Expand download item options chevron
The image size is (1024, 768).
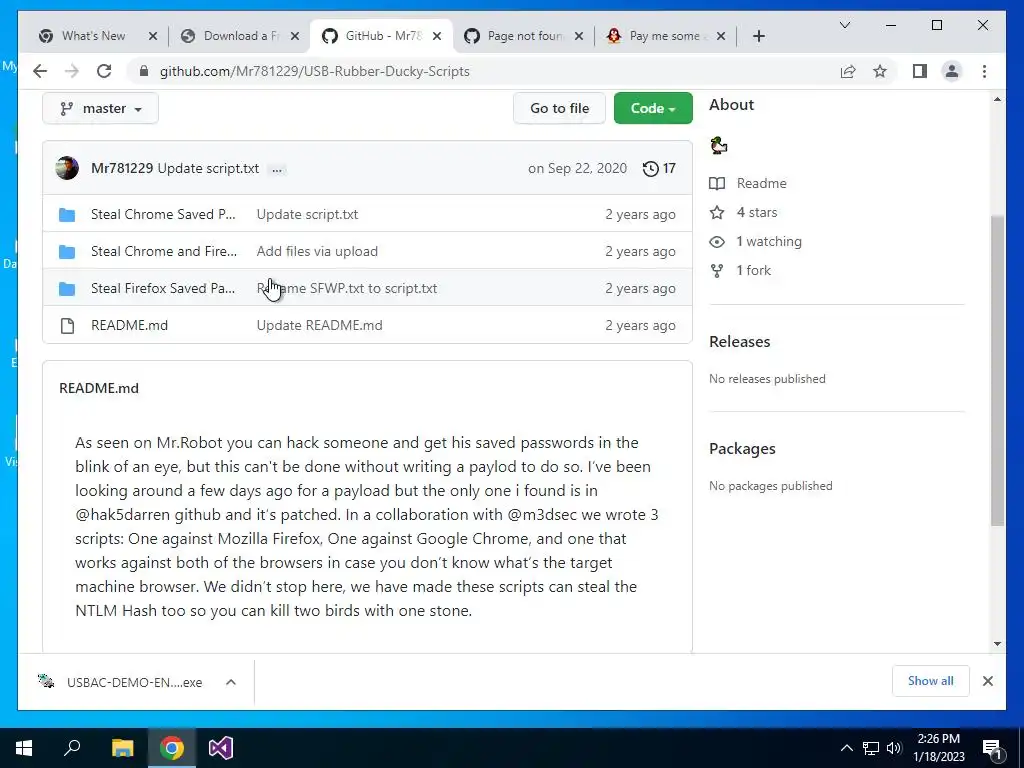[x=231, y=682]
